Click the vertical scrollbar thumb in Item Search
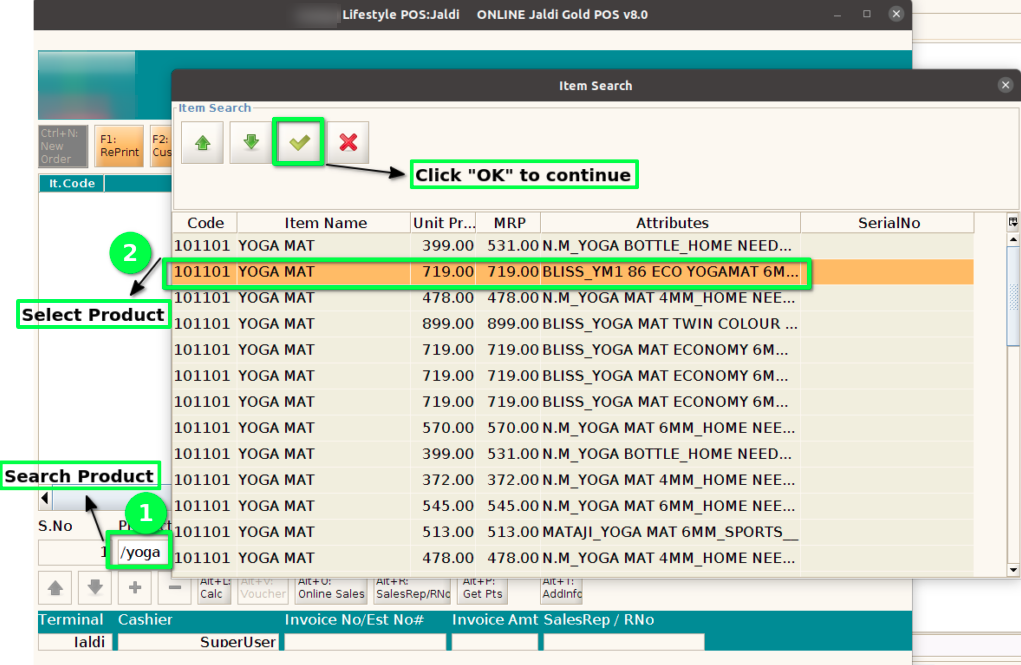The width and height of the screenshot is (1021, 665). (1013, 296)
